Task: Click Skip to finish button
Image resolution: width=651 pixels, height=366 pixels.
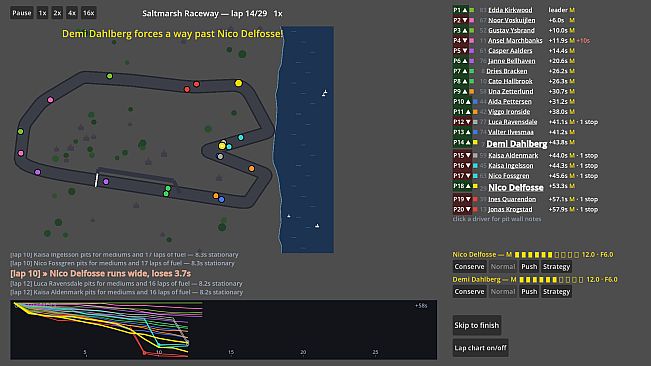Action: click(x=477, y=325)
